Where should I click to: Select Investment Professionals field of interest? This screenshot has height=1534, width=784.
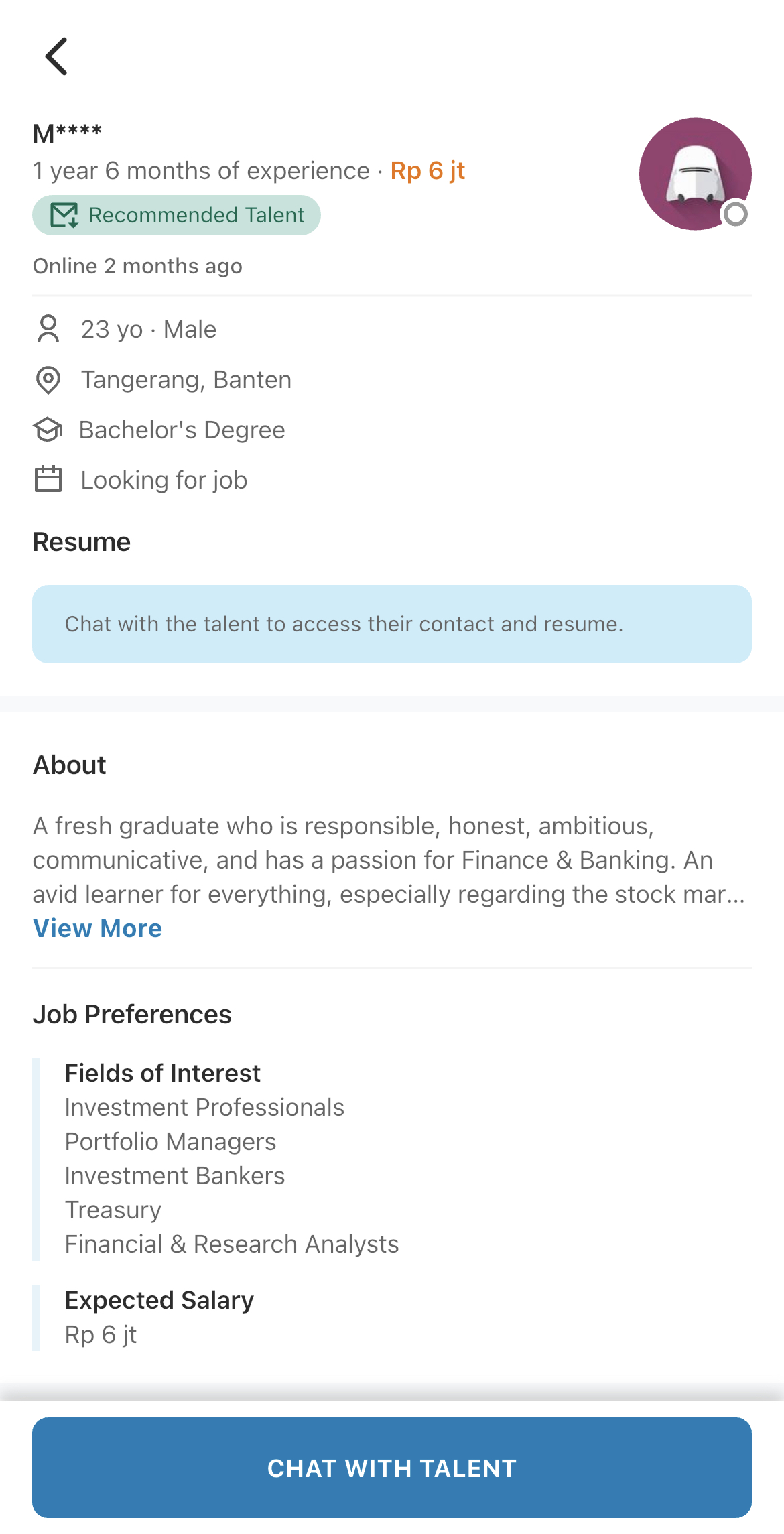tap(204, 1108)
